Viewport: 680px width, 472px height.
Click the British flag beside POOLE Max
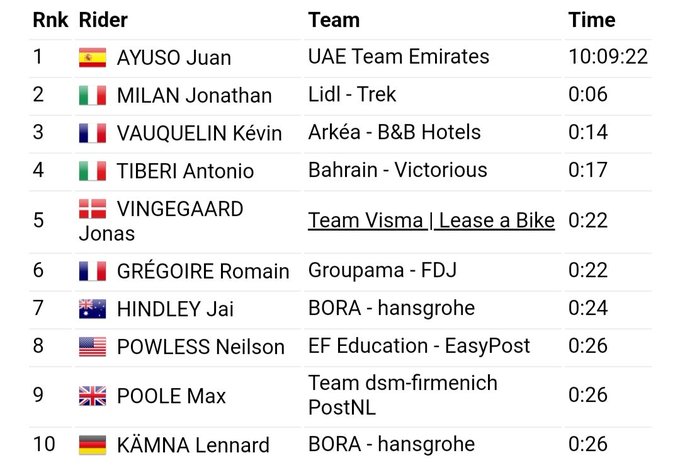tap(93, 396)
